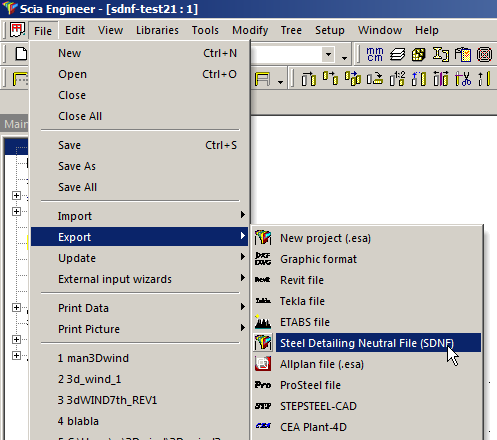Choose Save All menu entry
Screen dimensions: 497x440
(139, 187)
